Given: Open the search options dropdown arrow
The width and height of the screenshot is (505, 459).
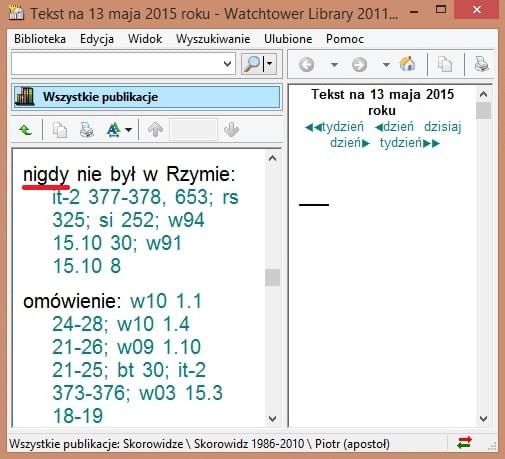Looking at the screenshot, I should pyautogui.click(x=270, y=63).
